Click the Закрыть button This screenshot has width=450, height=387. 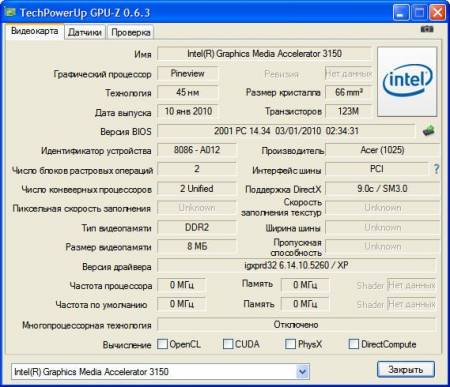tap(406, 369)
